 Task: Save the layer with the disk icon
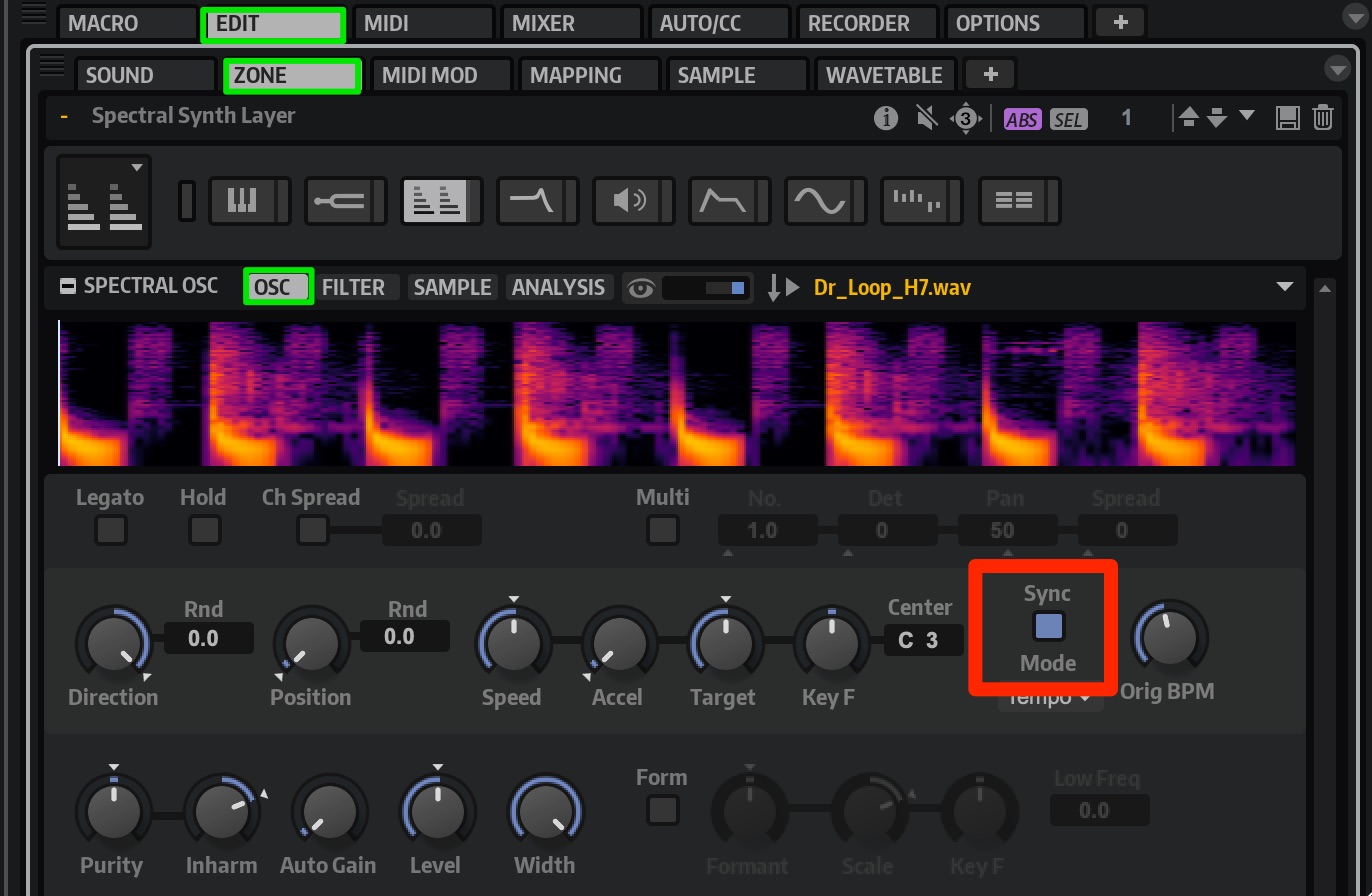(x=1288, y=118)
